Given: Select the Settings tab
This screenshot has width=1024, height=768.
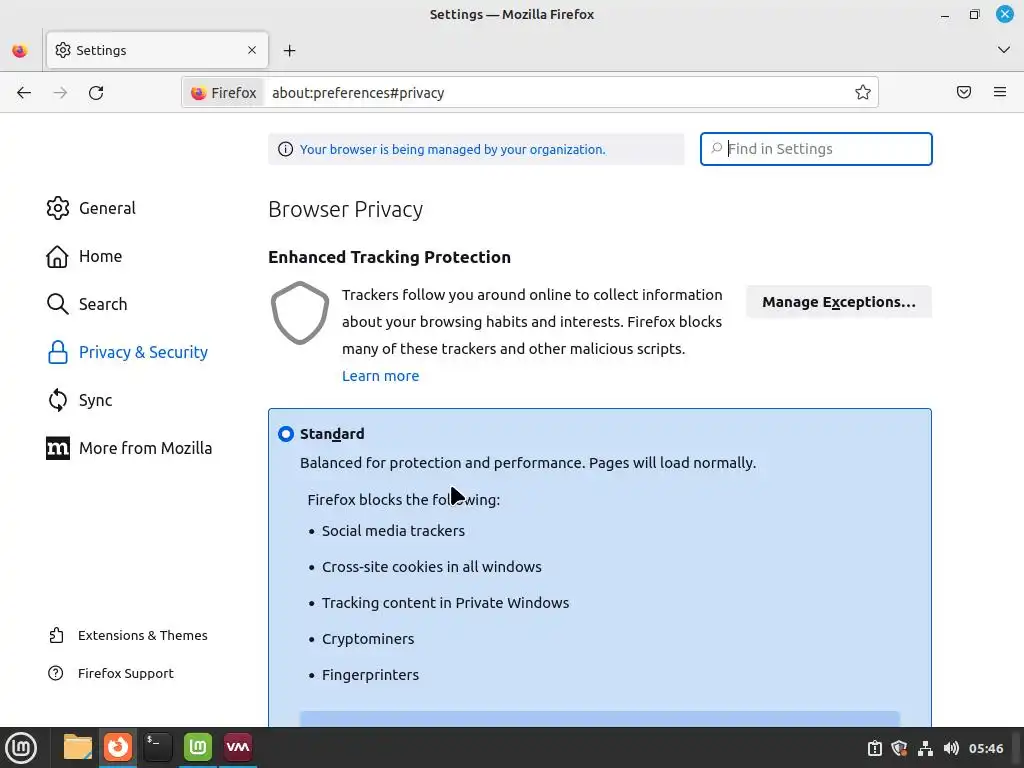Looking at the screenshot, I should coord(157,50).
